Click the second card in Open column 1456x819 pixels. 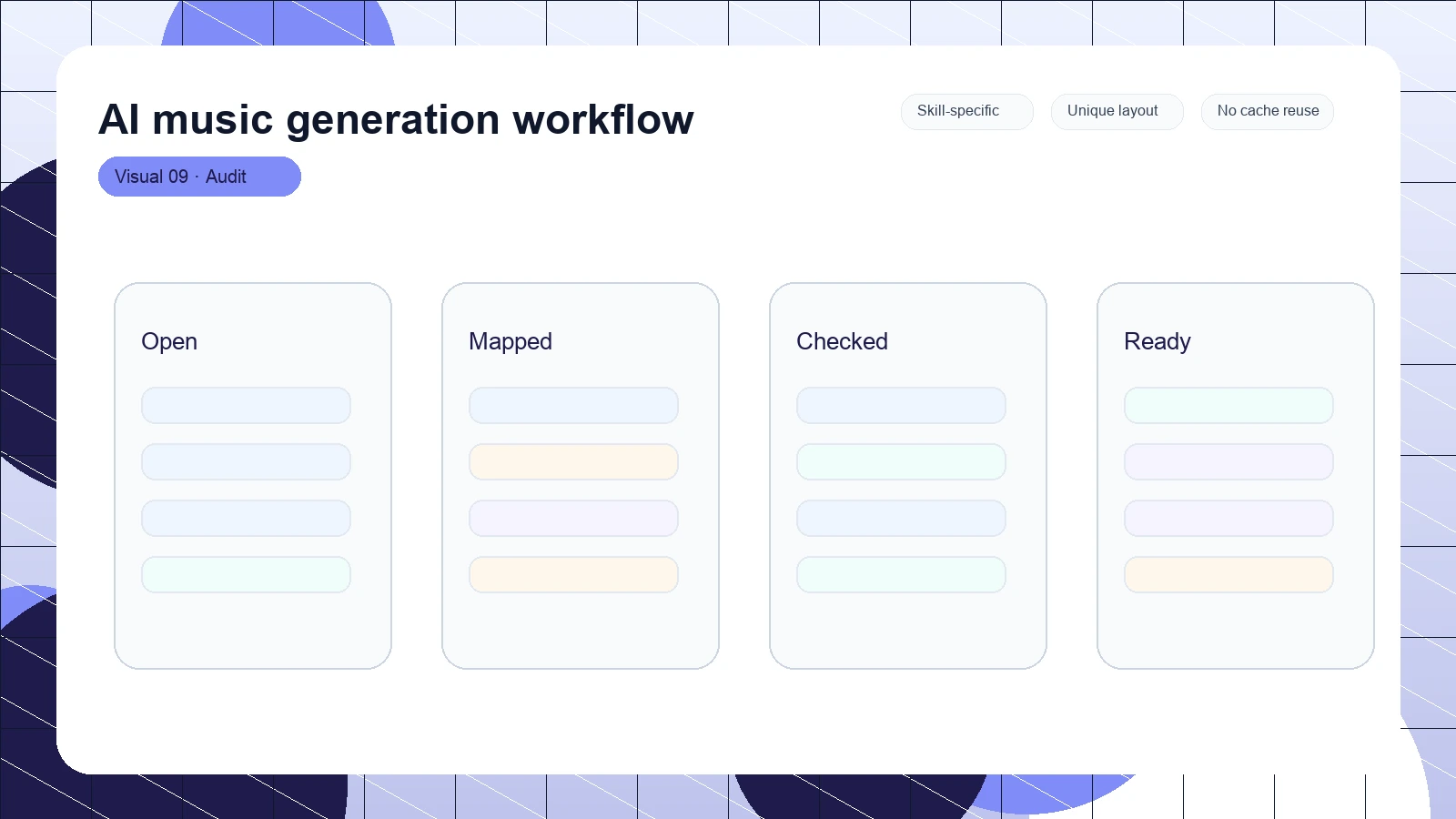click(x=246, y=462)
